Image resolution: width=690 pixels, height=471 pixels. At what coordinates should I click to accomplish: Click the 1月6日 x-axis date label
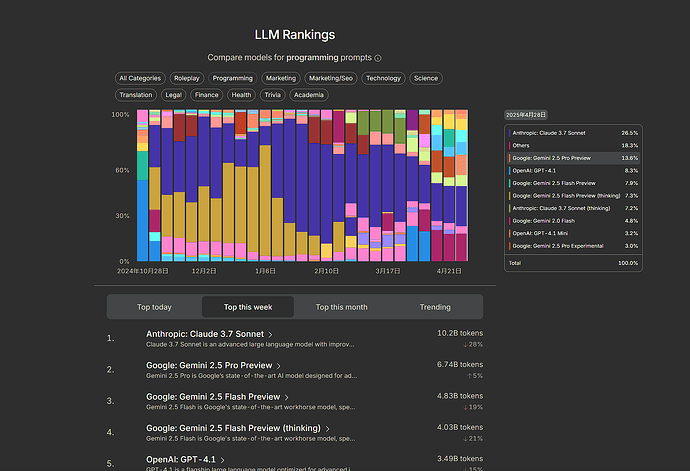tap(265, 271)
